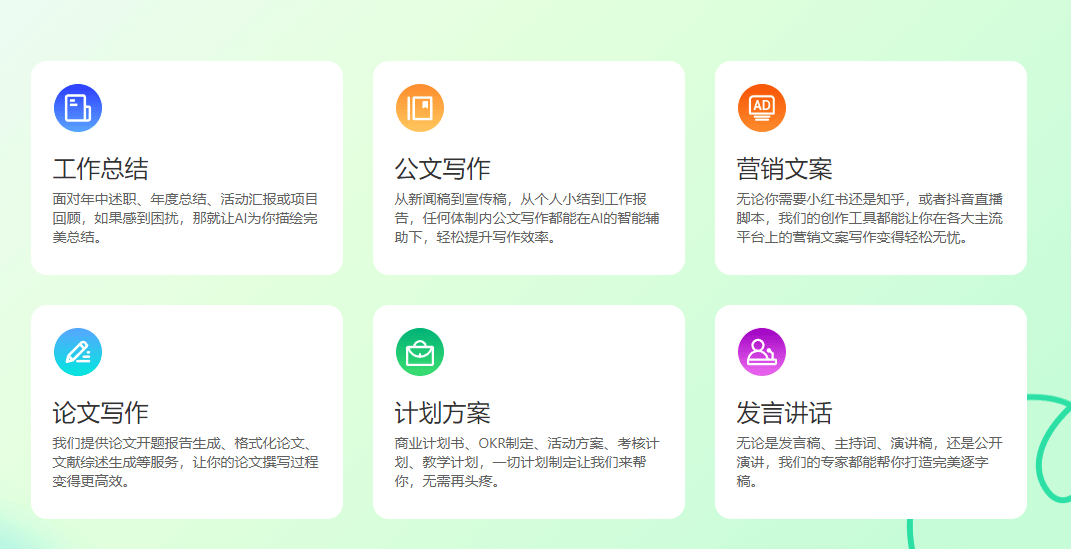The width and height of the screenshot is (1071, 549).
Task: Click the cyan pencil icon for 论文写作
Action: (x=78, y=352)
